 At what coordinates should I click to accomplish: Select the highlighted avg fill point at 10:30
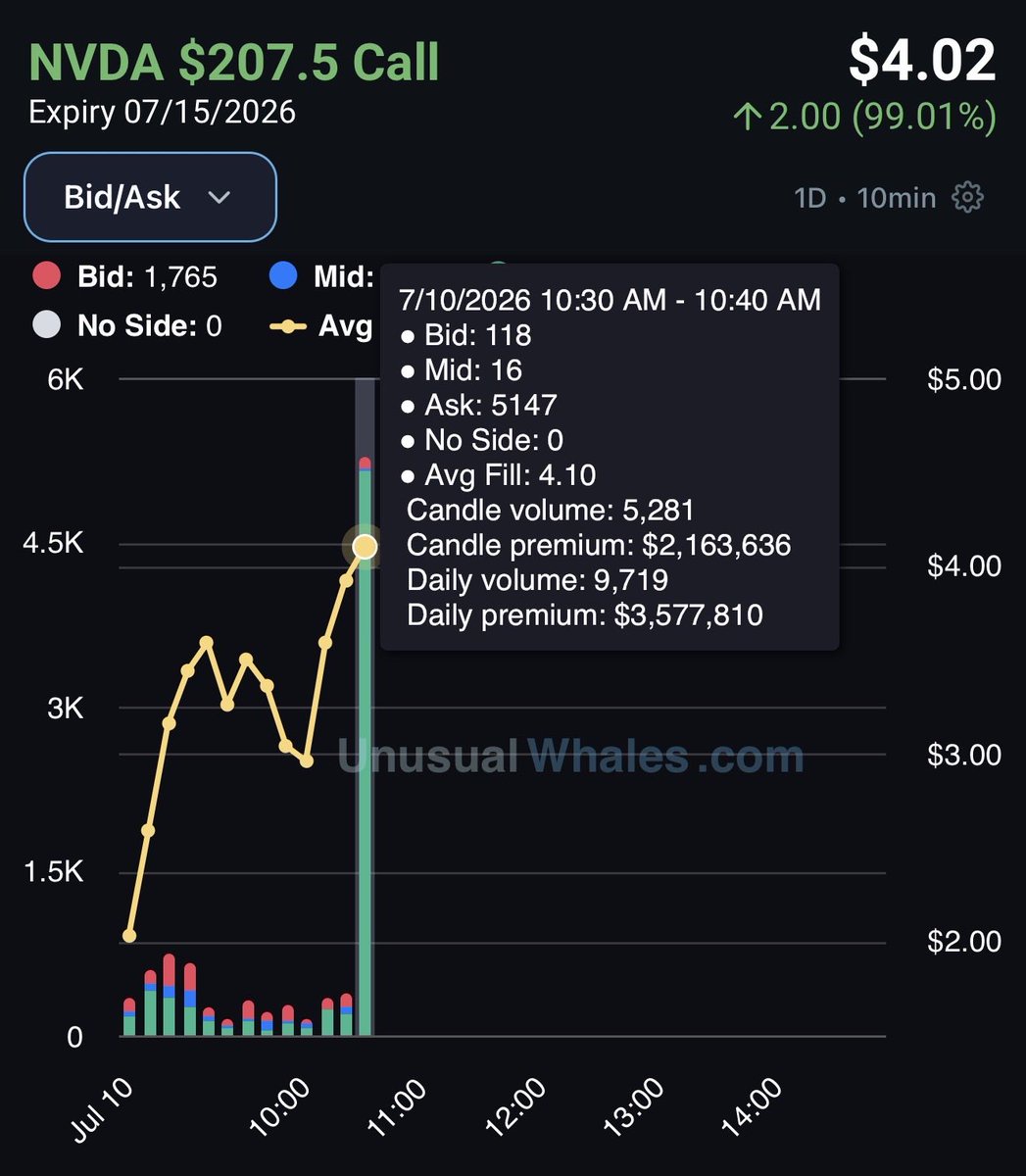click(x=365, y=546)
